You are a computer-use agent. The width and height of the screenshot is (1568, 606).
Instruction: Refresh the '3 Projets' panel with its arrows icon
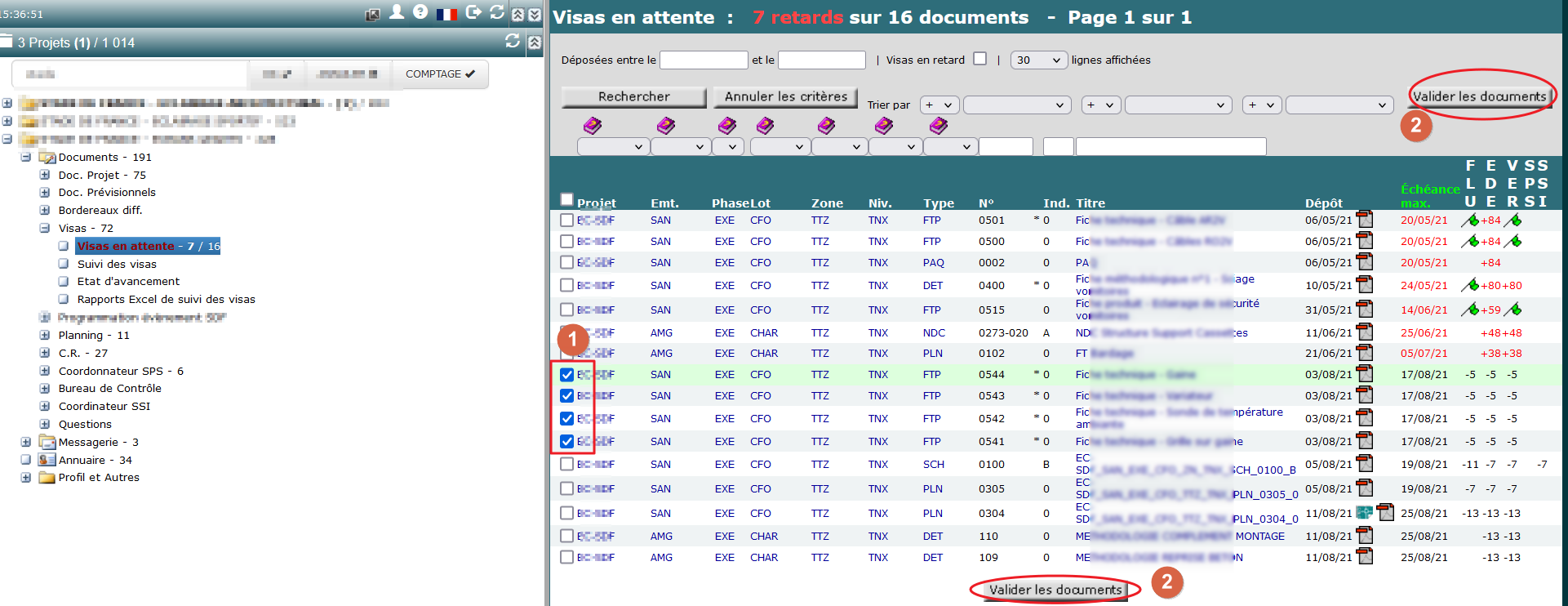pyautogui.click(x=513, y=41)
